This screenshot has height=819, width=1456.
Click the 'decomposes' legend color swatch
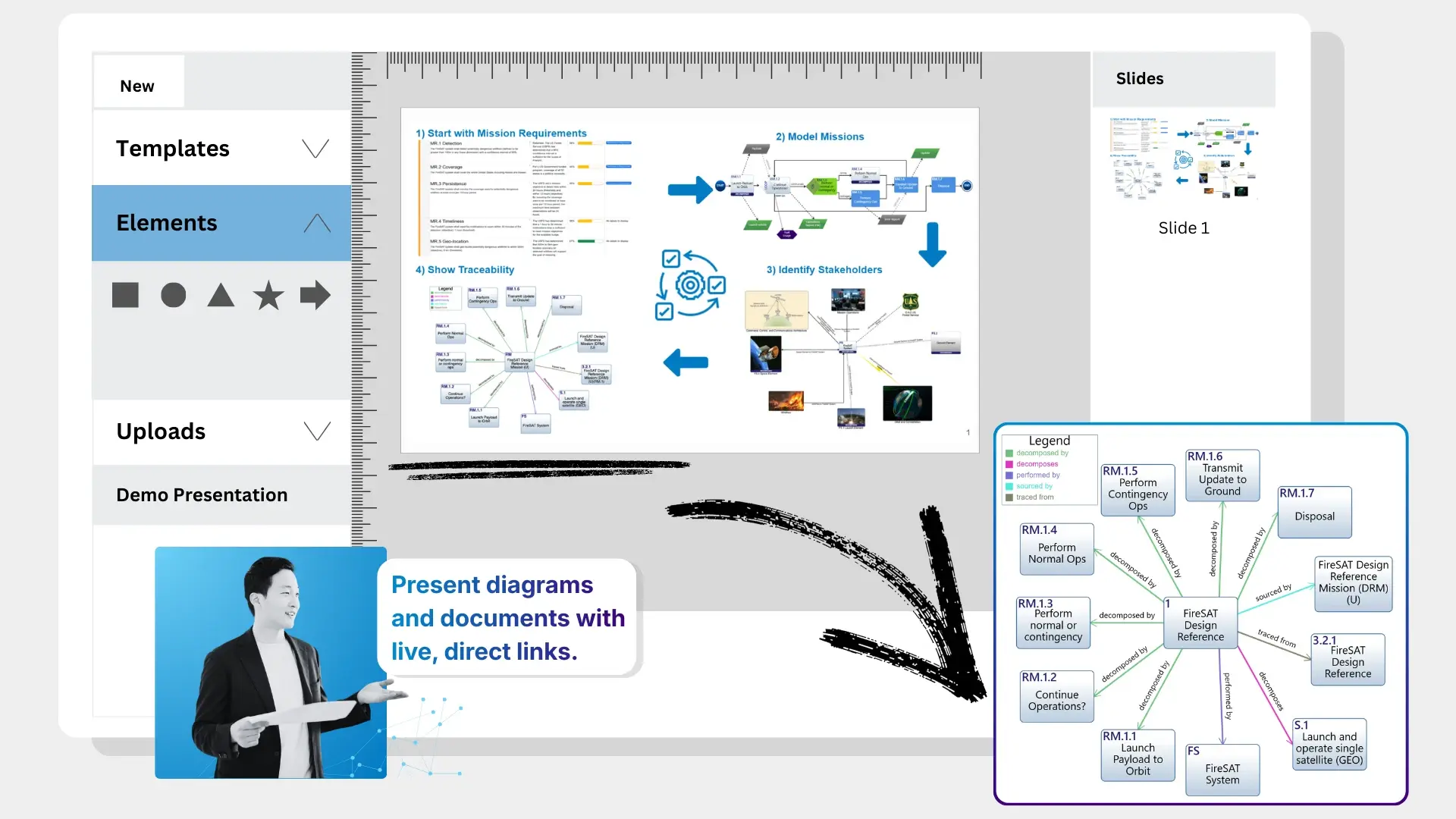pos(1009,464)
